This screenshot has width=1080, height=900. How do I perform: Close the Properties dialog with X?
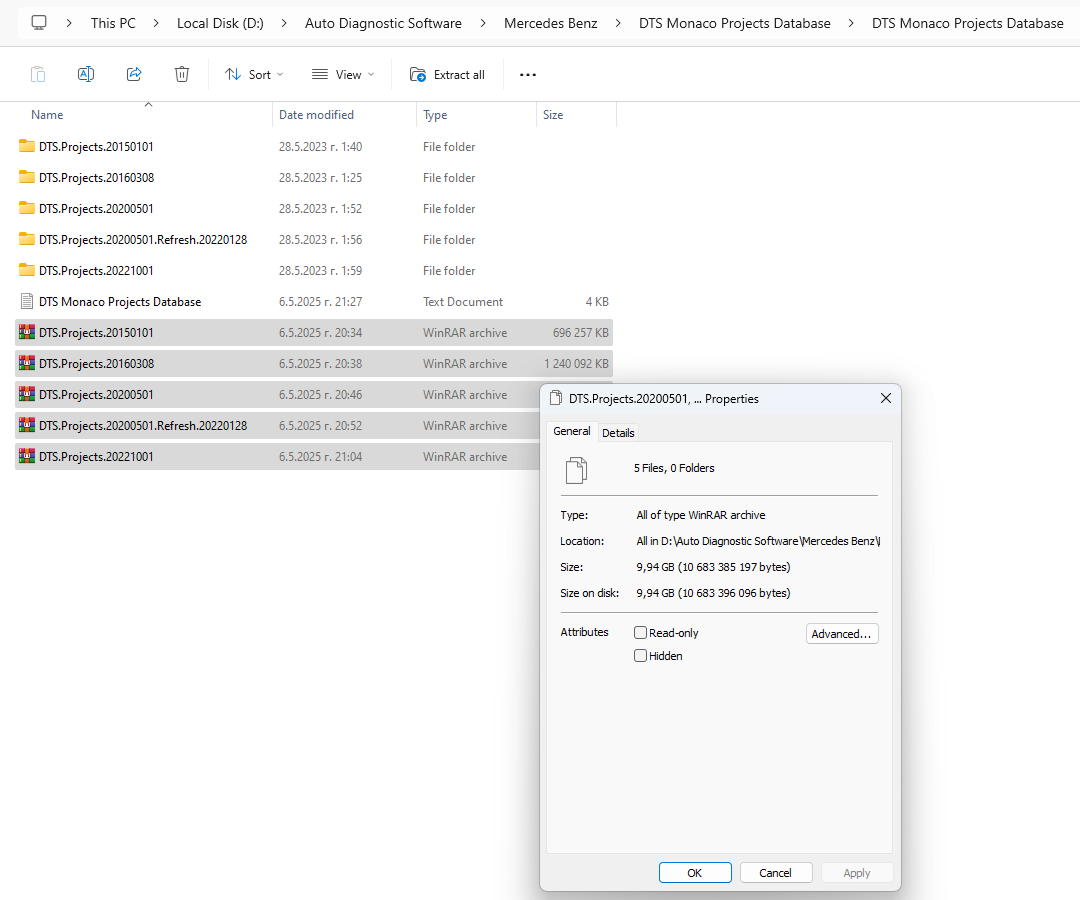(885, 398)
